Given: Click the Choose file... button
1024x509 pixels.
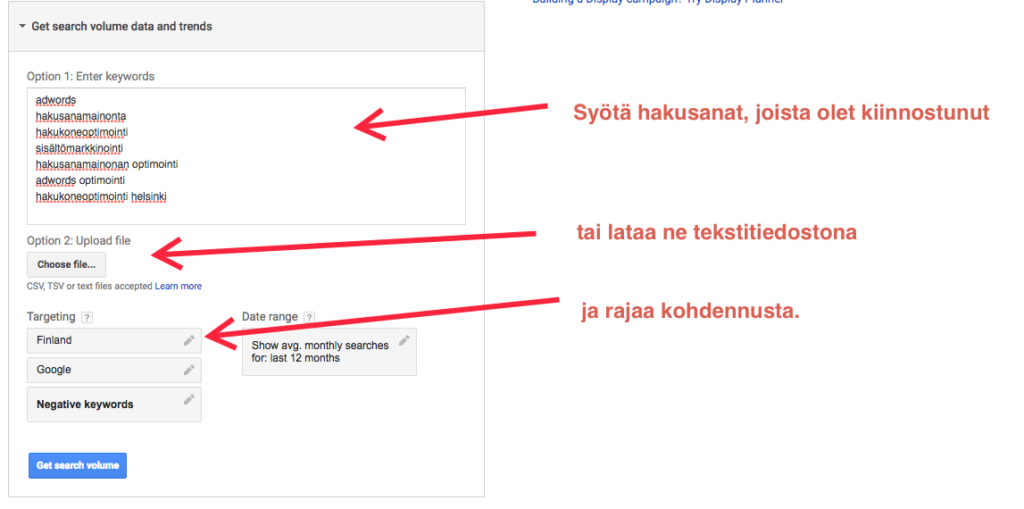Looking at the screenshot, I should (66, 265).
